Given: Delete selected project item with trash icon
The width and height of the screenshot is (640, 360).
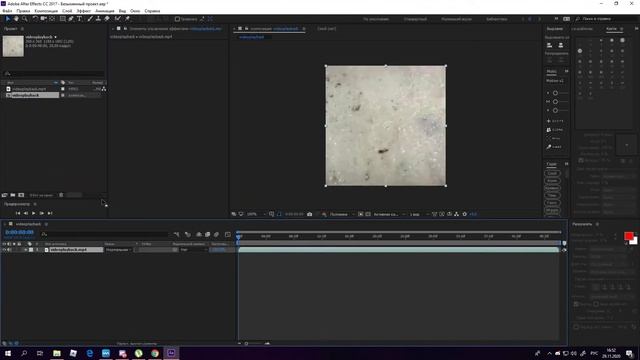Looking at the screenshot, I should click(x=61, y=195).
